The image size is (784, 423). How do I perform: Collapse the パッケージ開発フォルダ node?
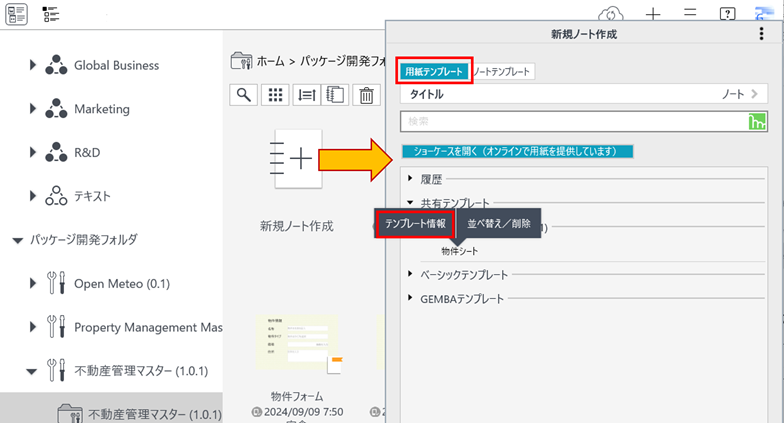click(x=18, y=240)
